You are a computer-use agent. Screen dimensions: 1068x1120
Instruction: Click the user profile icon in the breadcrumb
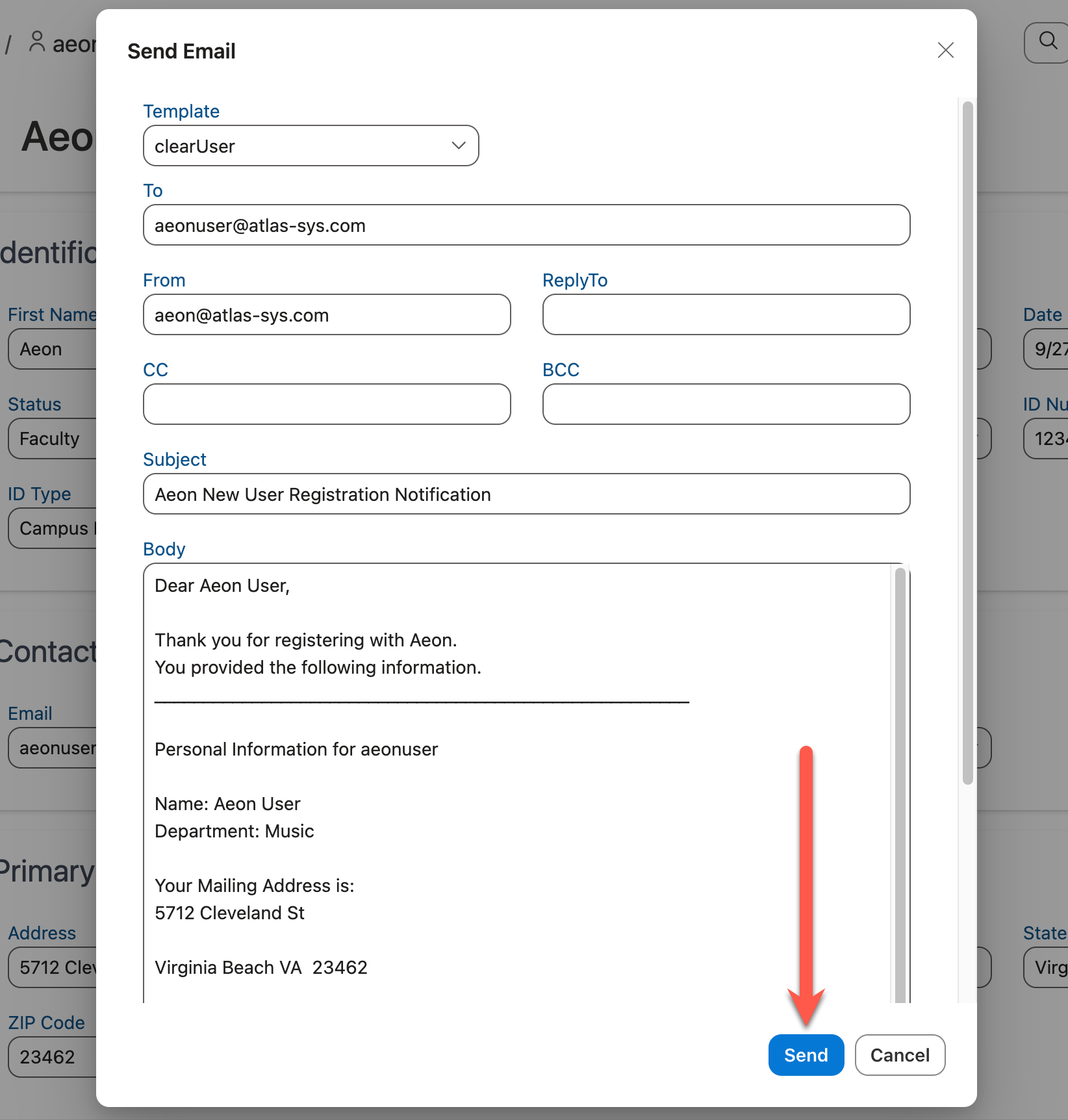(x=37, y=42)
